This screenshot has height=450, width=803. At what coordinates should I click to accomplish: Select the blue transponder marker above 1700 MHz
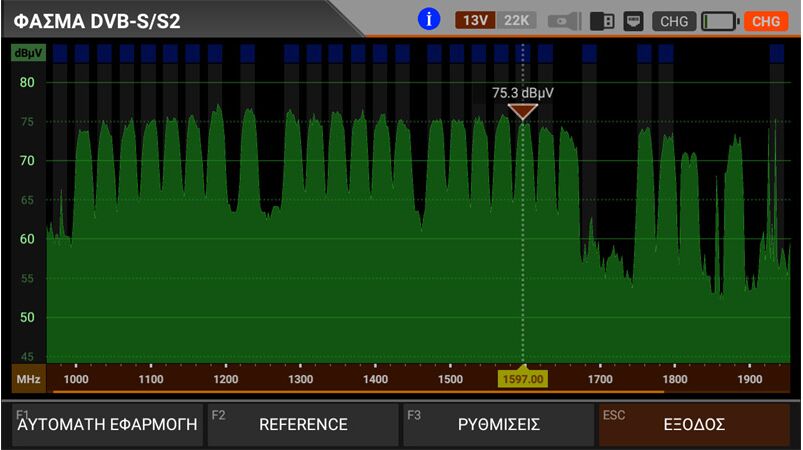coord(589,53)
